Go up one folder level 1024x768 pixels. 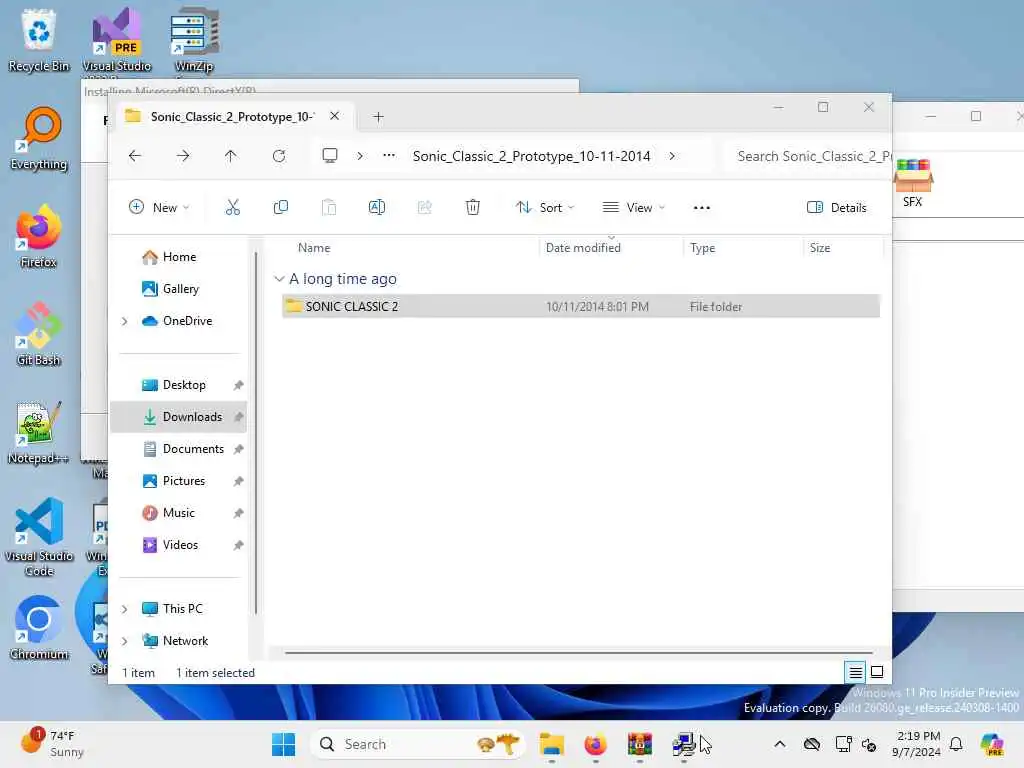pyautogui.click(x=231, y=156)
